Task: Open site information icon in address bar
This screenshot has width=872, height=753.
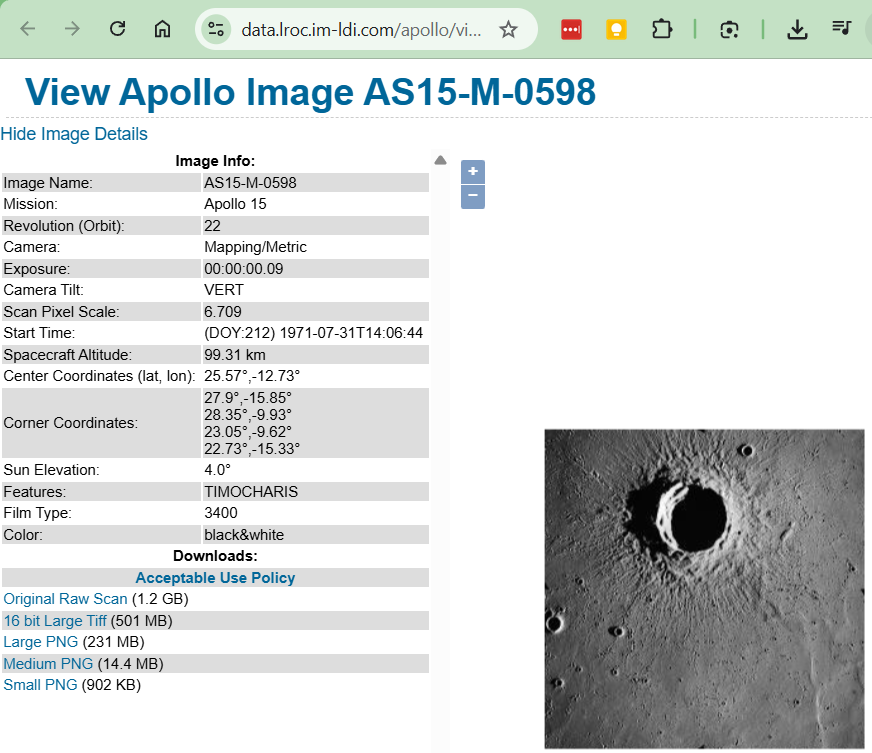Action: coord(215,29)
